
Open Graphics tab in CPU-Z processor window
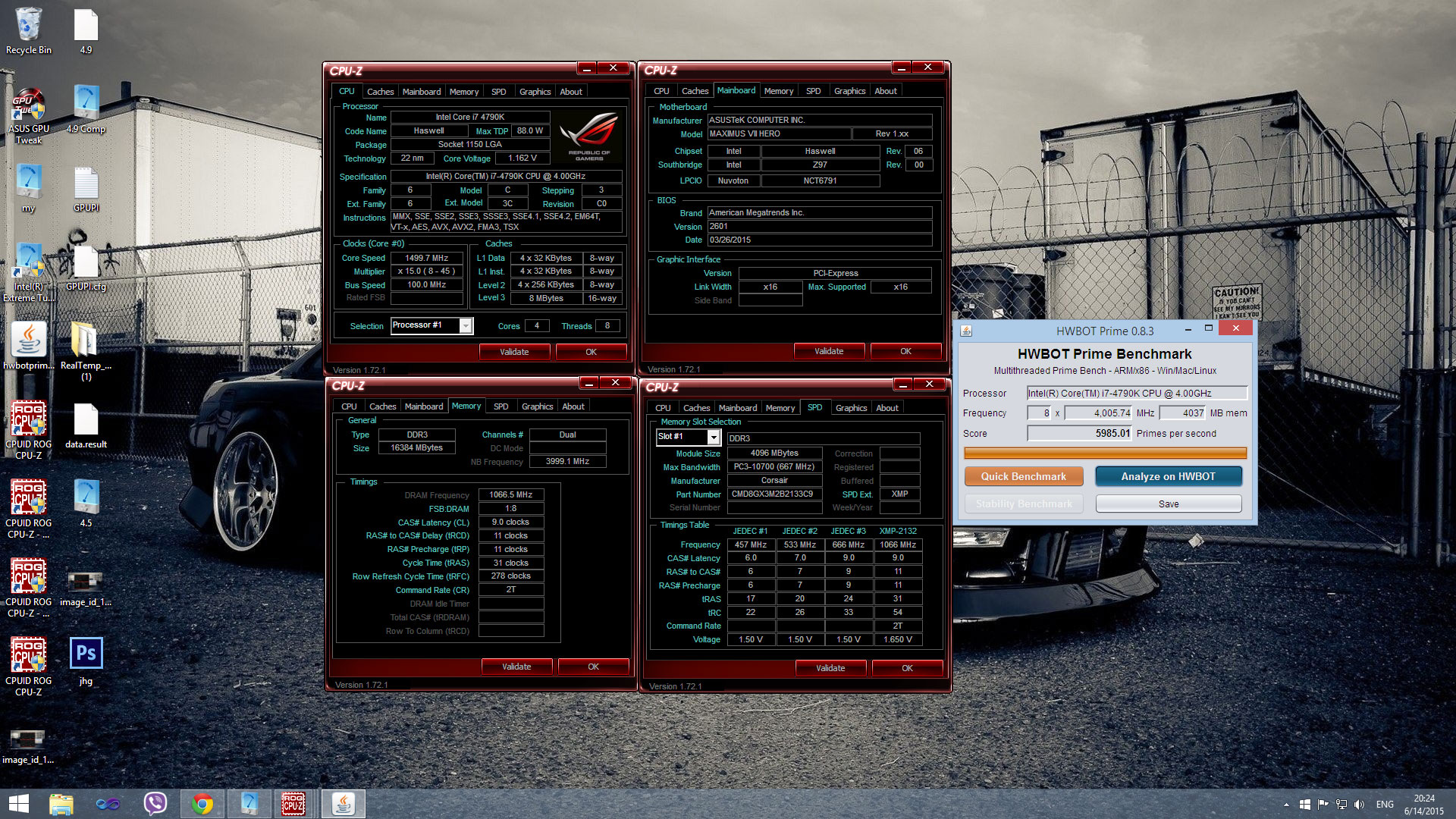(535, 92)
